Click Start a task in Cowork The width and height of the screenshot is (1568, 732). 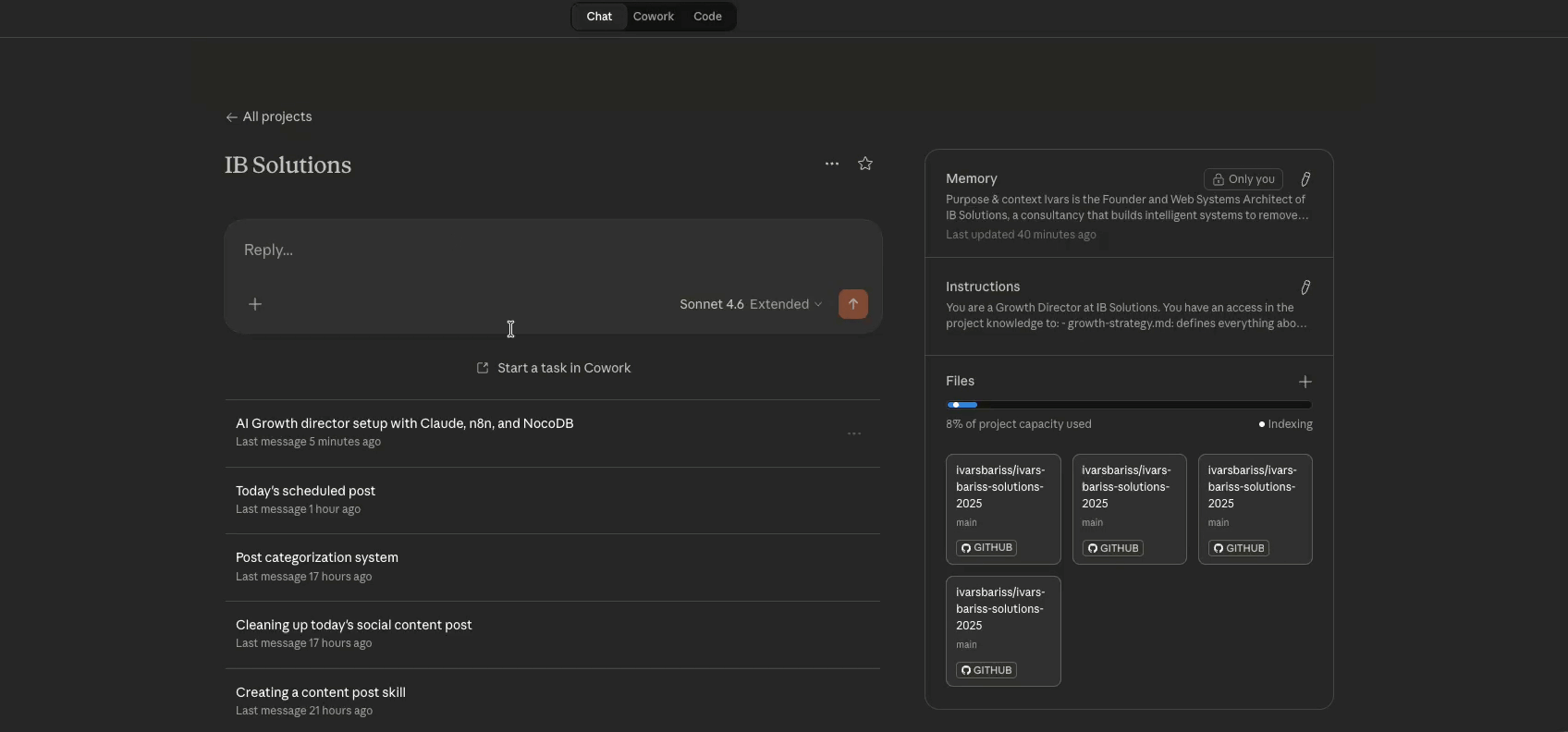coord(554,368)
